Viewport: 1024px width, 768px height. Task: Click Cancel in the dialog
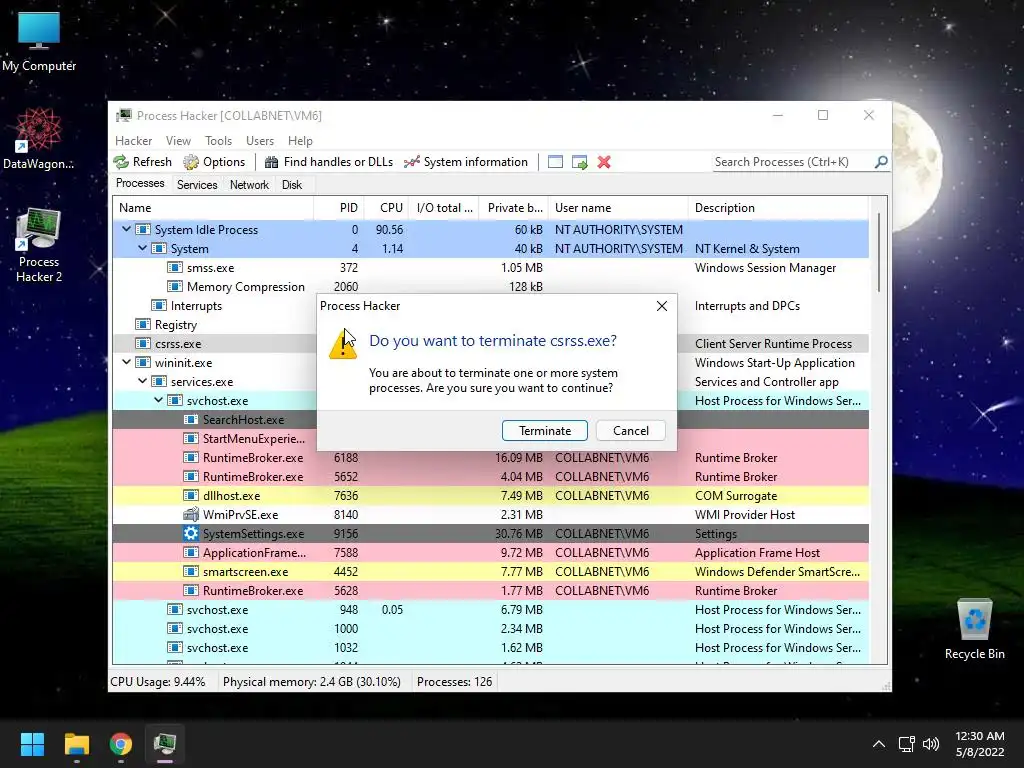631,430
